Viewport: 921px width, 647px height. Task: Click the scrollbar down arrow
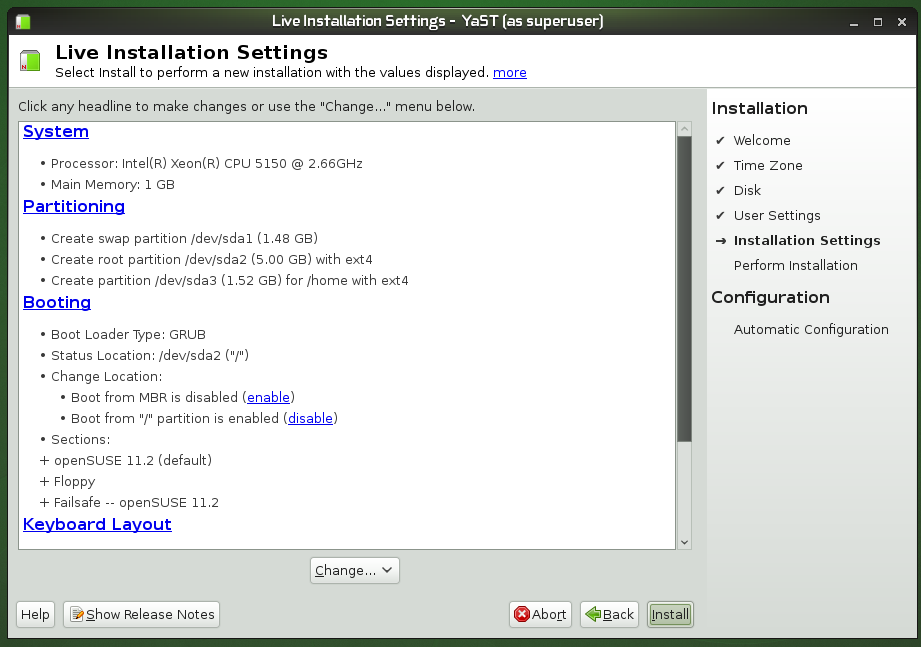pos(684,542)
